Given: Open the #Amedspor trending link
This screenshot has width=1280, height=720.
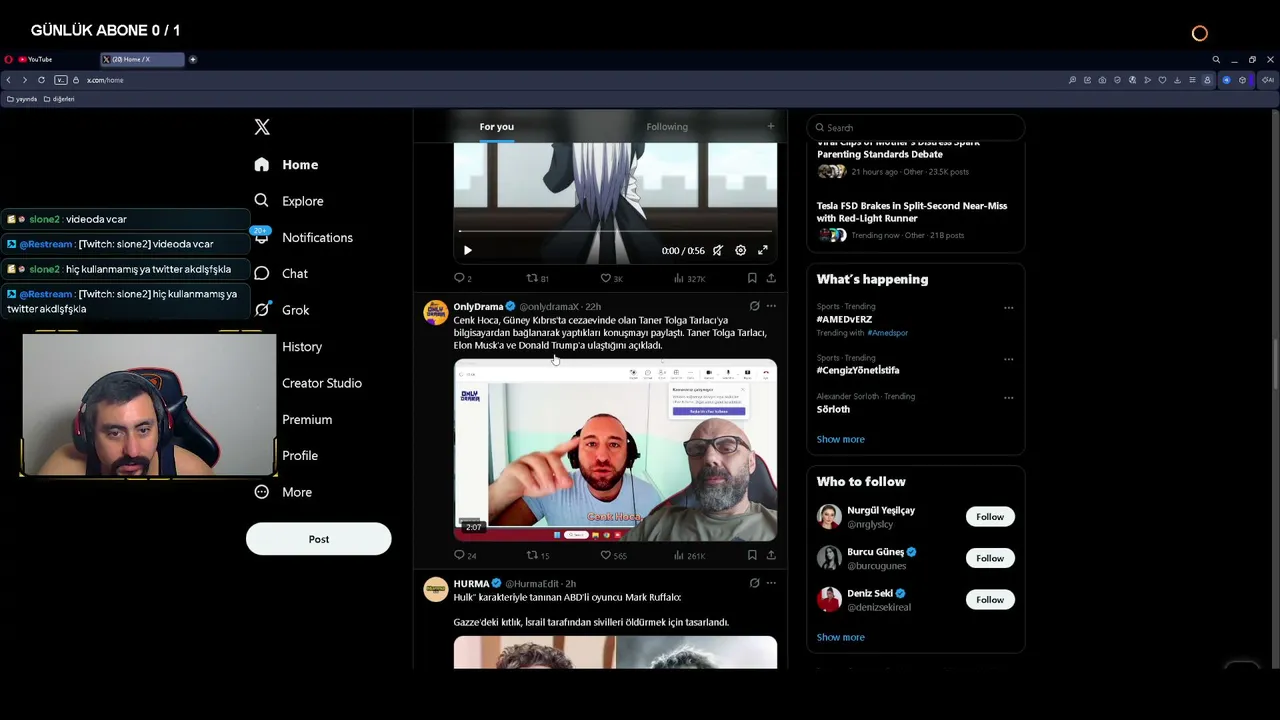Looking at the screenshot, I should coord(888,333).
